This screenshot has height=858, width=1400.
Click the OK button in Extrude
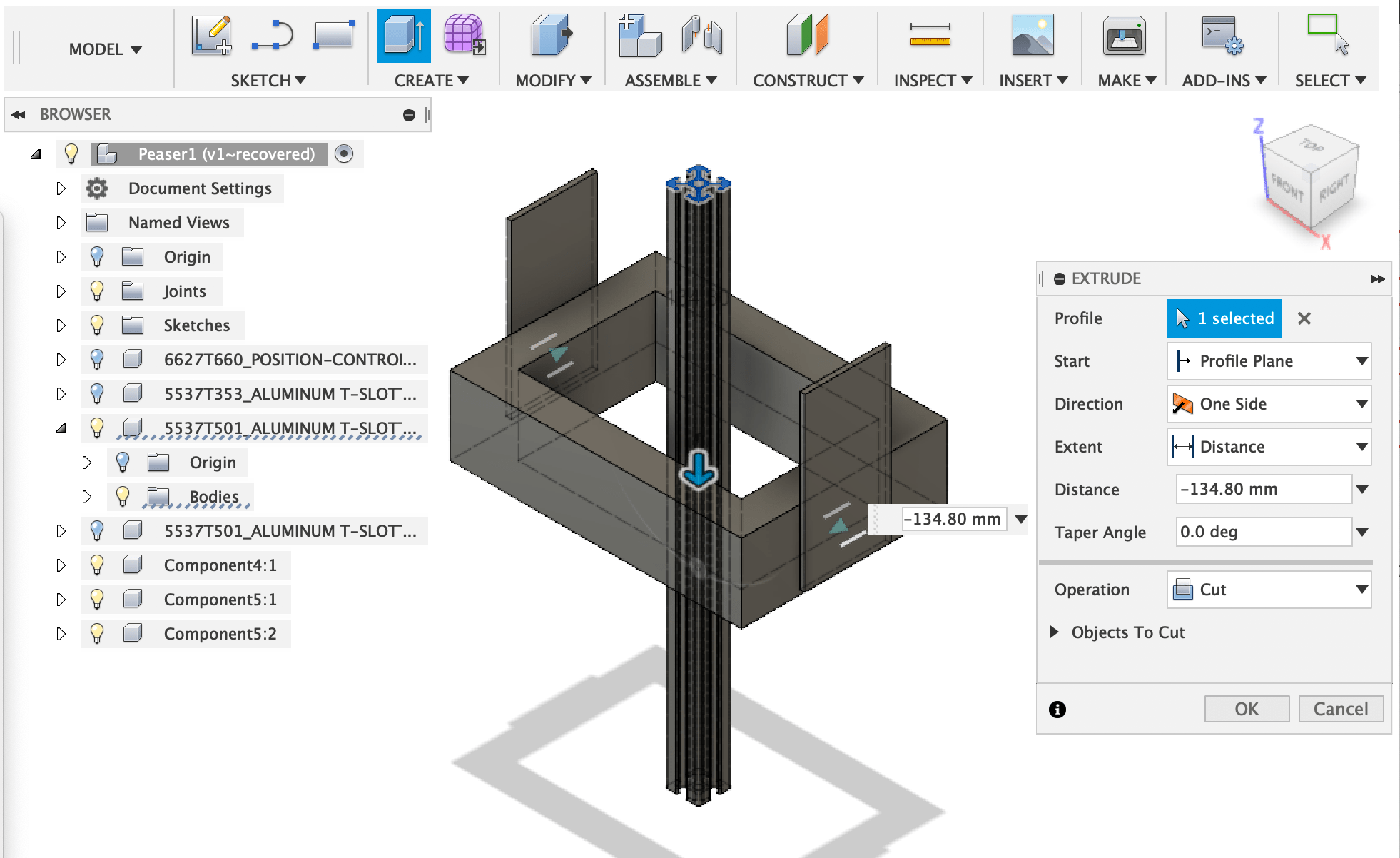pos(1246,709)
